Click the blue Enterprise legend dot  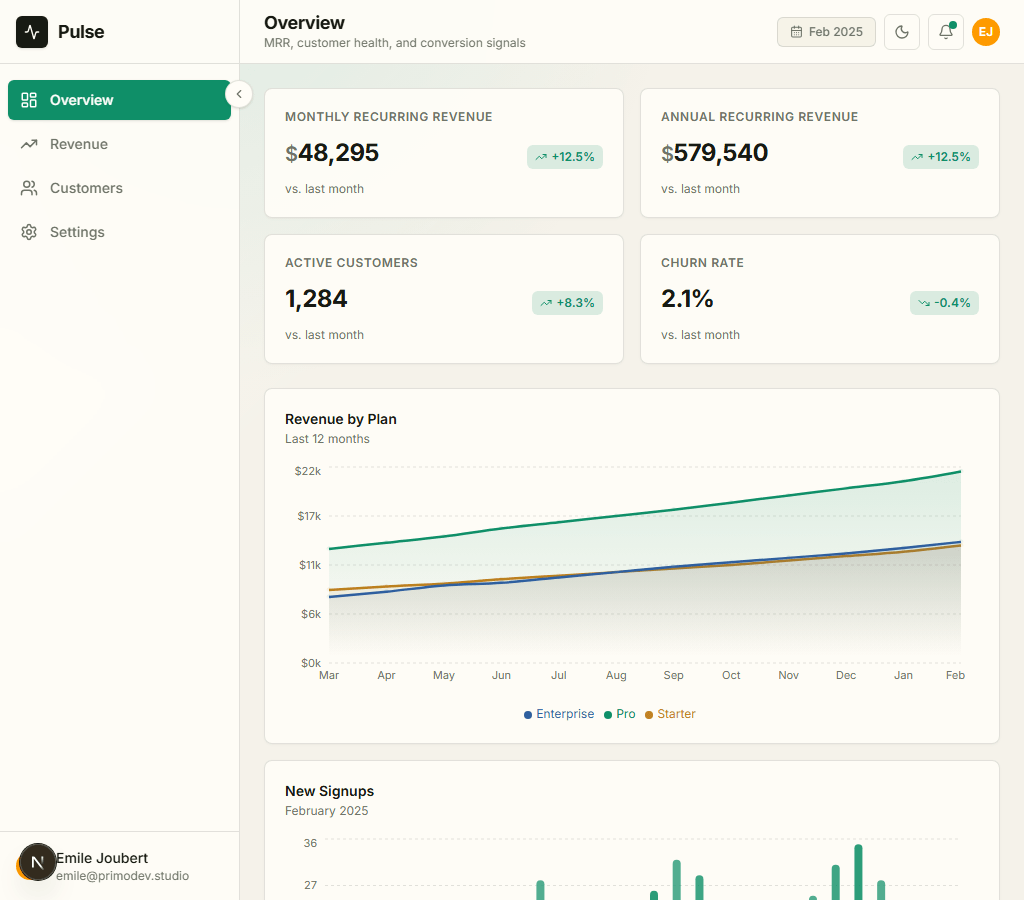pyautogui.click(x=528, y=715)
